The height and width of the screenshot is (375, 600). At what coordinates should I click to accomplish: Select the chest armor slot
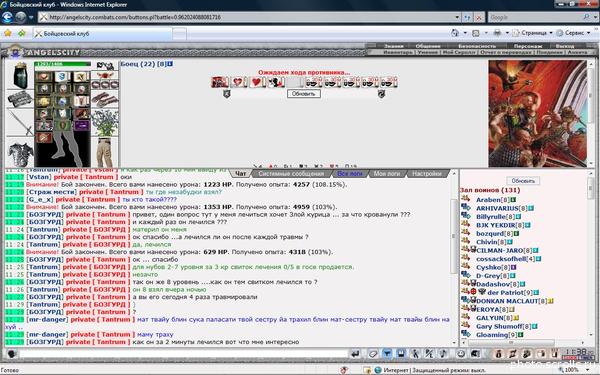[x=20, y=153]
